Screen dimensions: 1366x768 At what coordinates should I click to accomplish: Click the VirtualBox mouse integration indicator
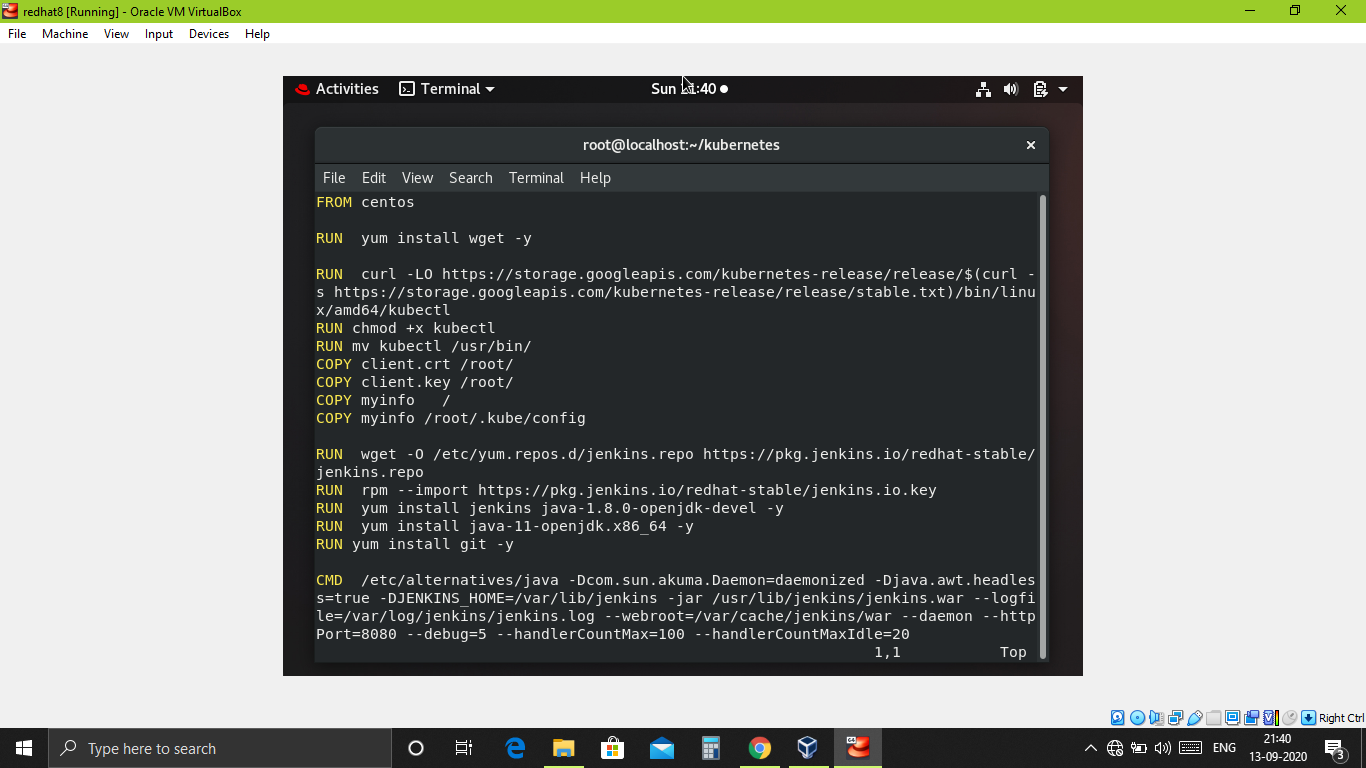(x=1290, y=718)
